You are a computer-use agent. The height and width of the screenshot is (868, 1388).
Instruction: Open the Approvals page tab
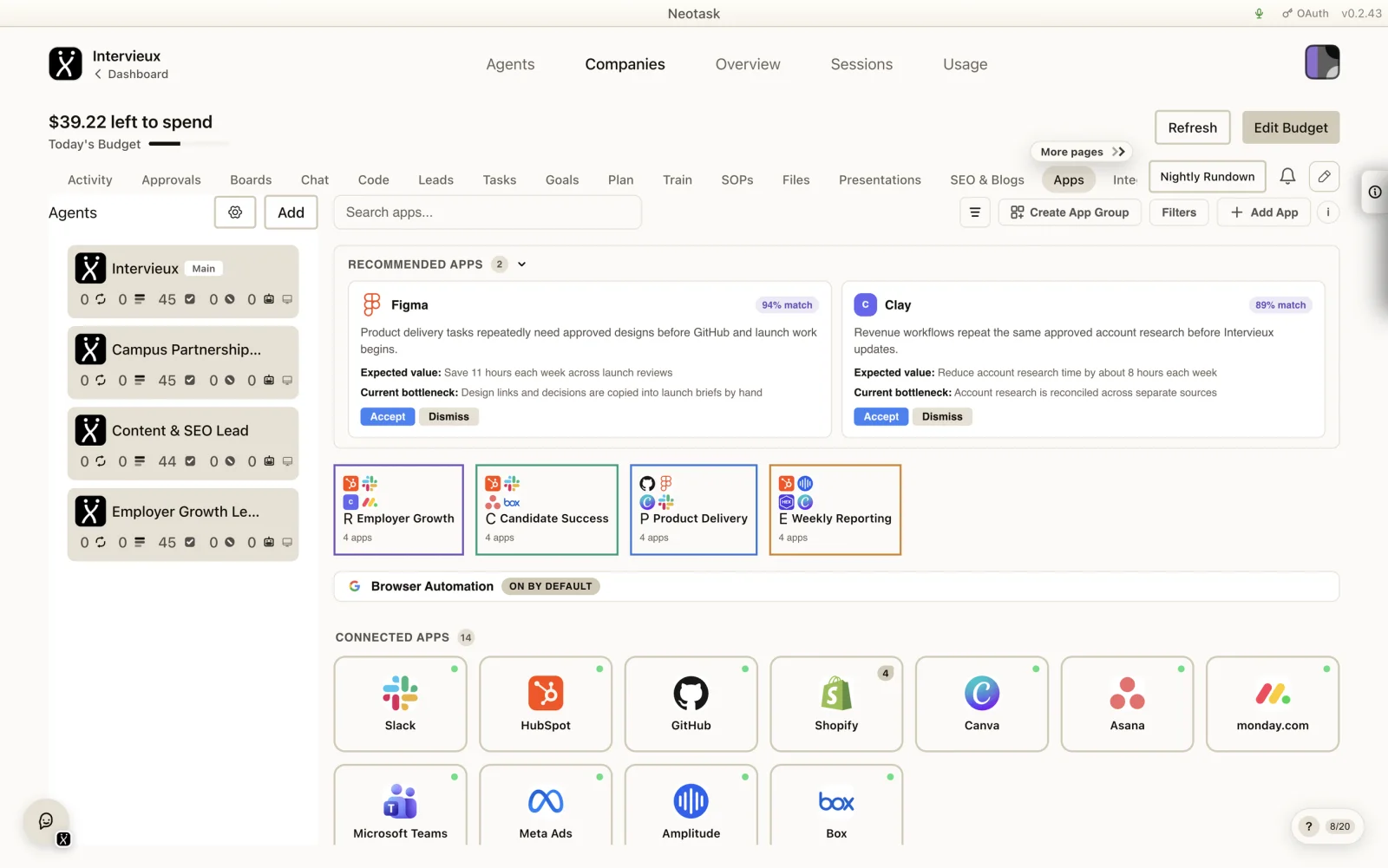click(171, 180)
